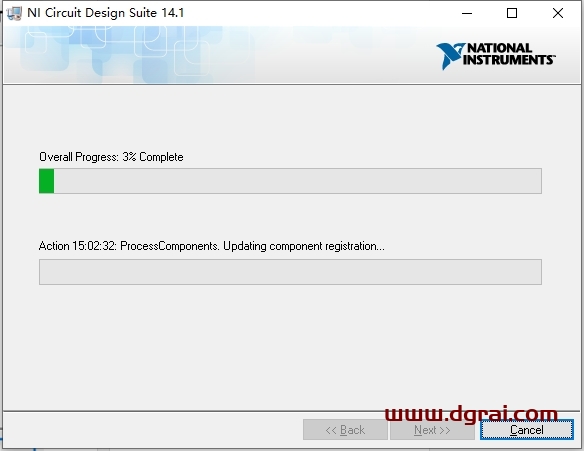Click the 'Overall Progress: 3% Complete' text
This screenshot has height=451, width=584.
point(111,157)
